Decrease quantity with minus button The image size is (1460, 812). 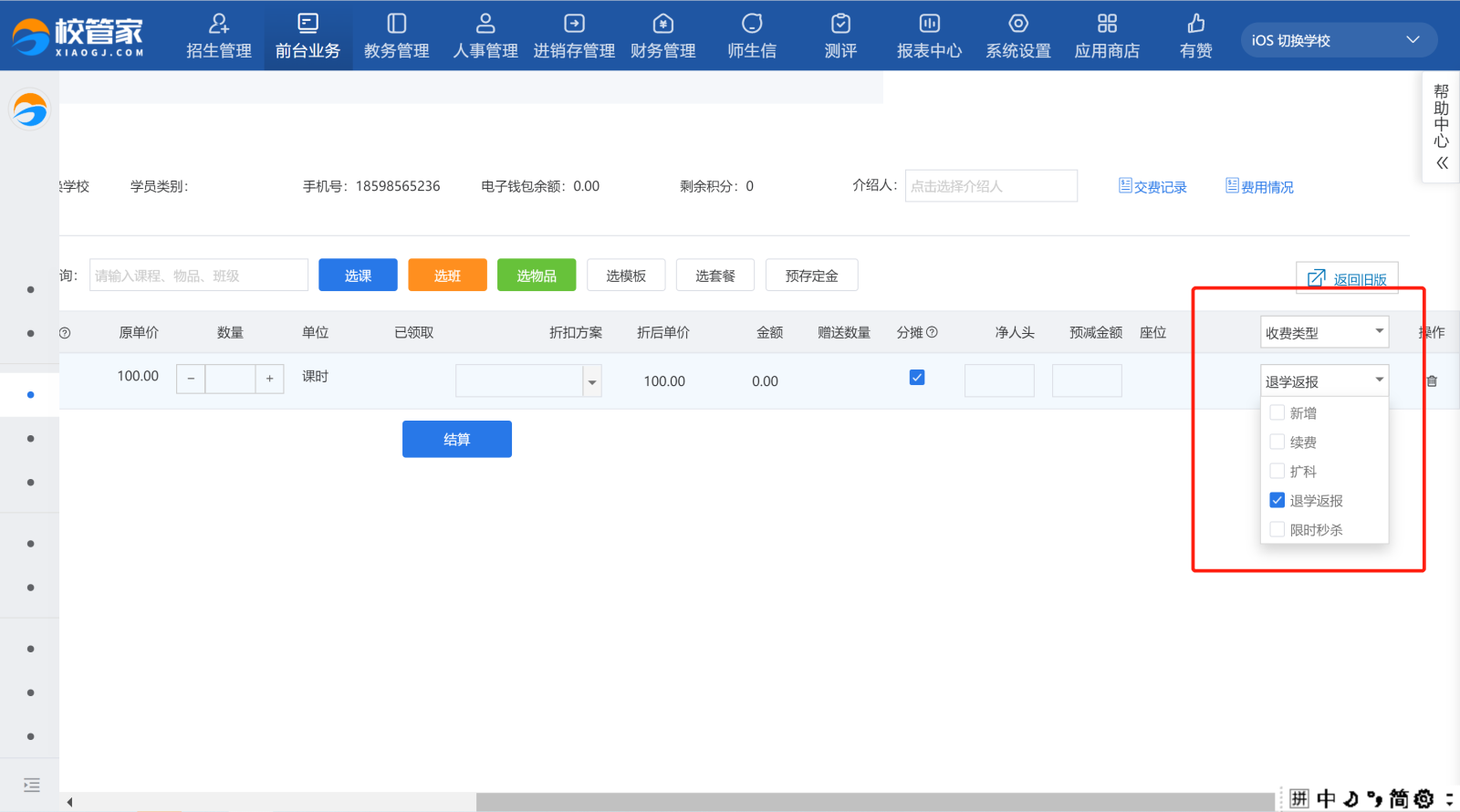(191, 378)
